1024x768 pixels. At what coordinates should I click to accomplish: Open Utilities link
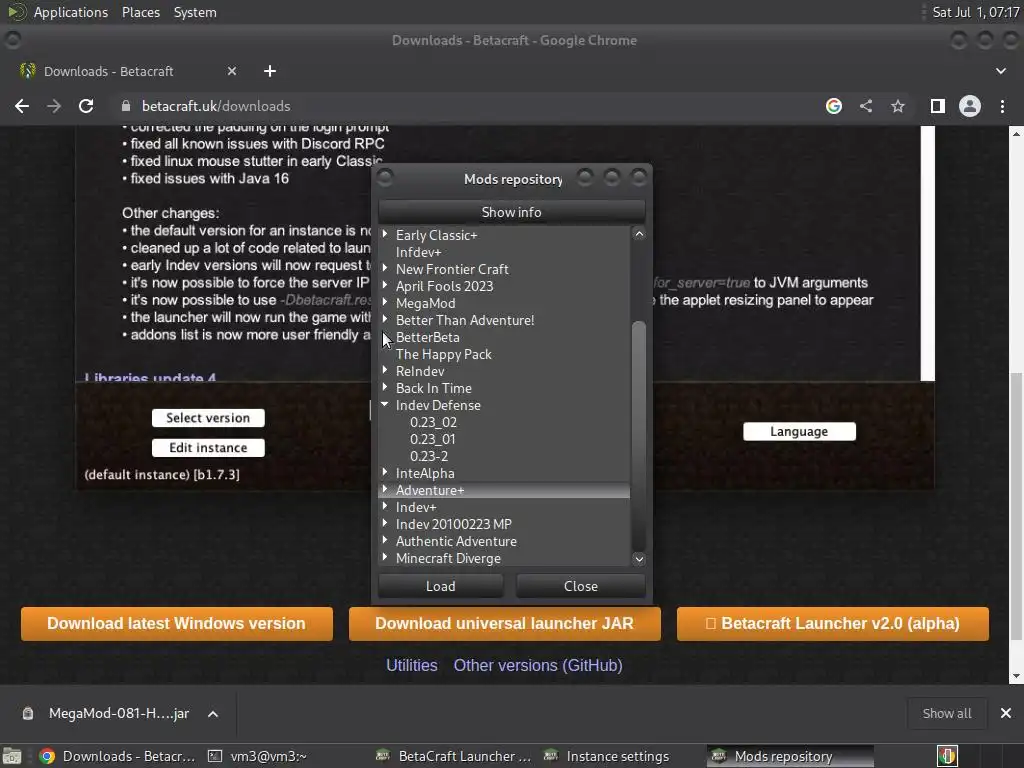(411, 665)
